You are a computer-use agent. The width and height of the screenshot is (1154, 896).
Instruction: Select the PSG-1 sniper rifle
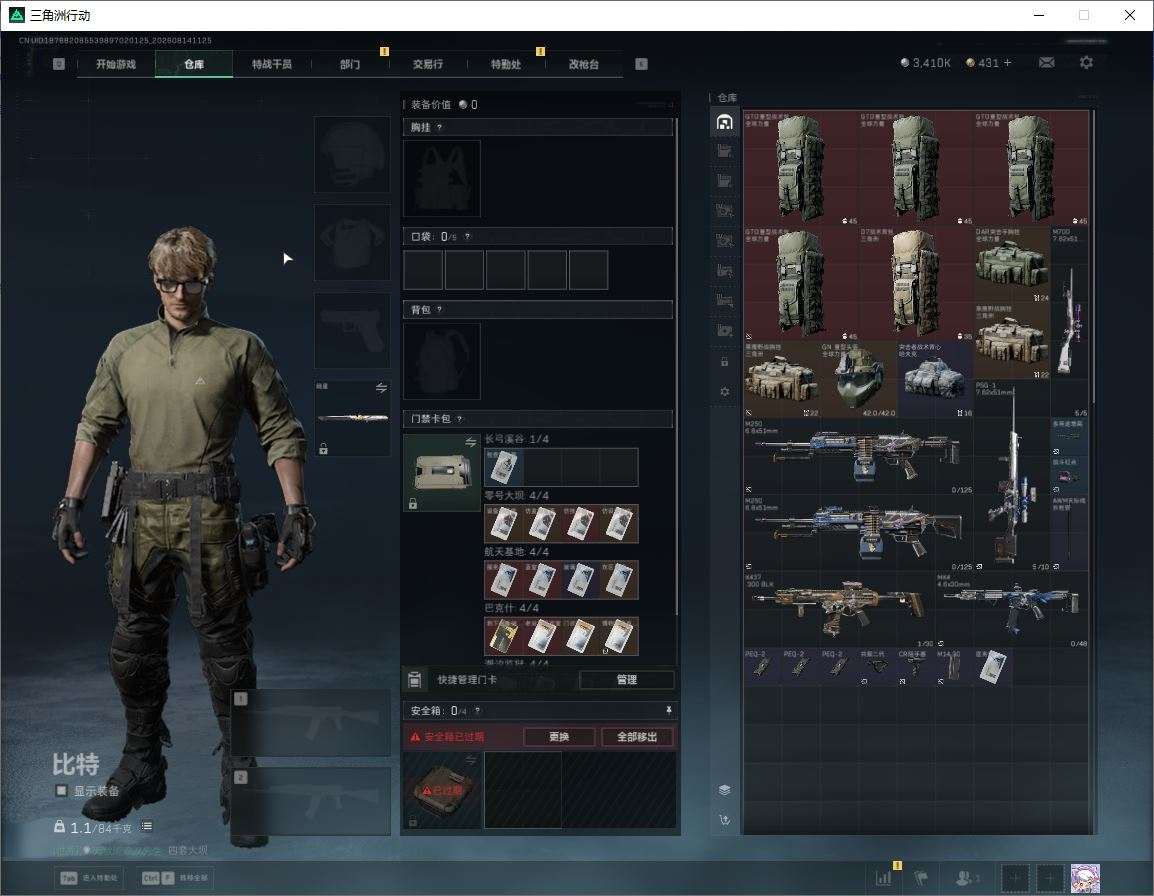point(1011,475)
